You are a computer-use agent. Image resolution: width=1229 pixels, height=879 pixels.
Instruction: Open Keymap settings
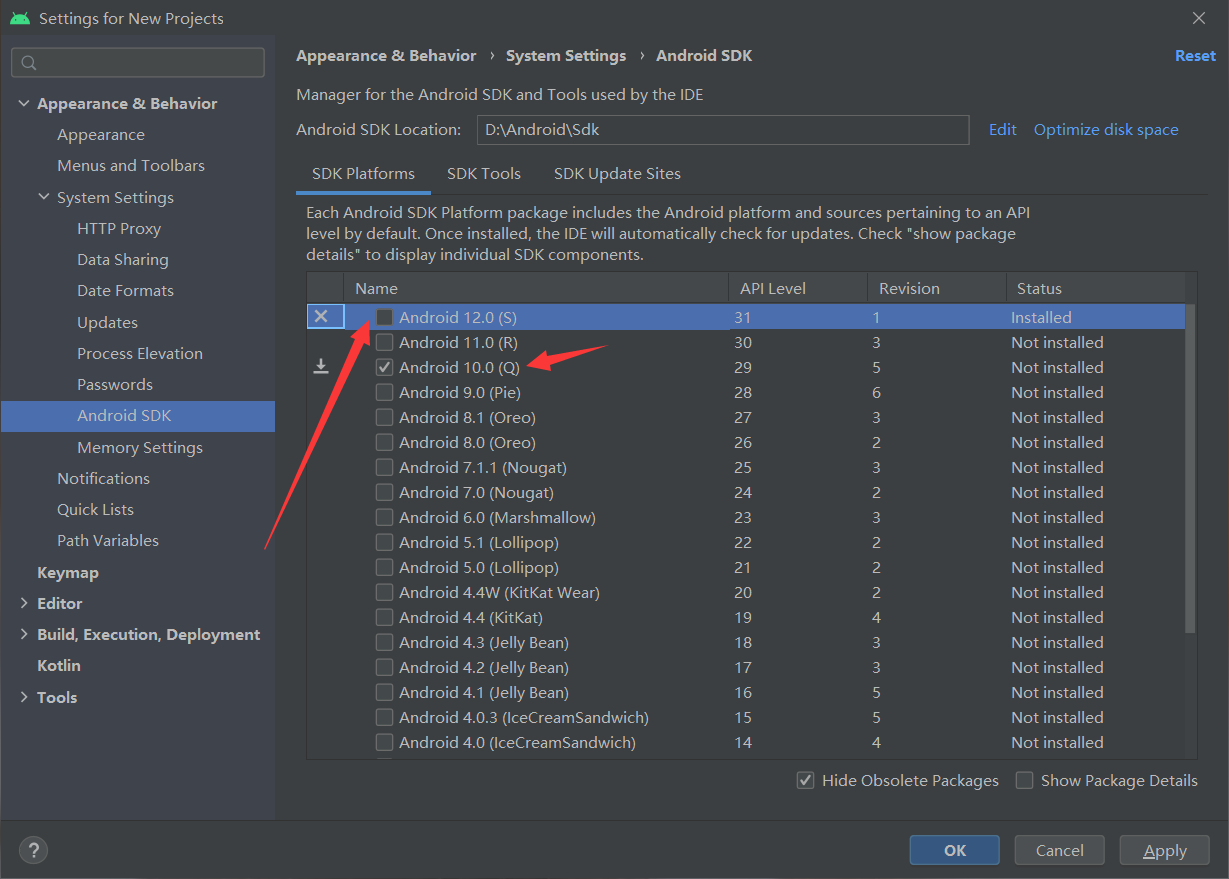coord(68,572)
